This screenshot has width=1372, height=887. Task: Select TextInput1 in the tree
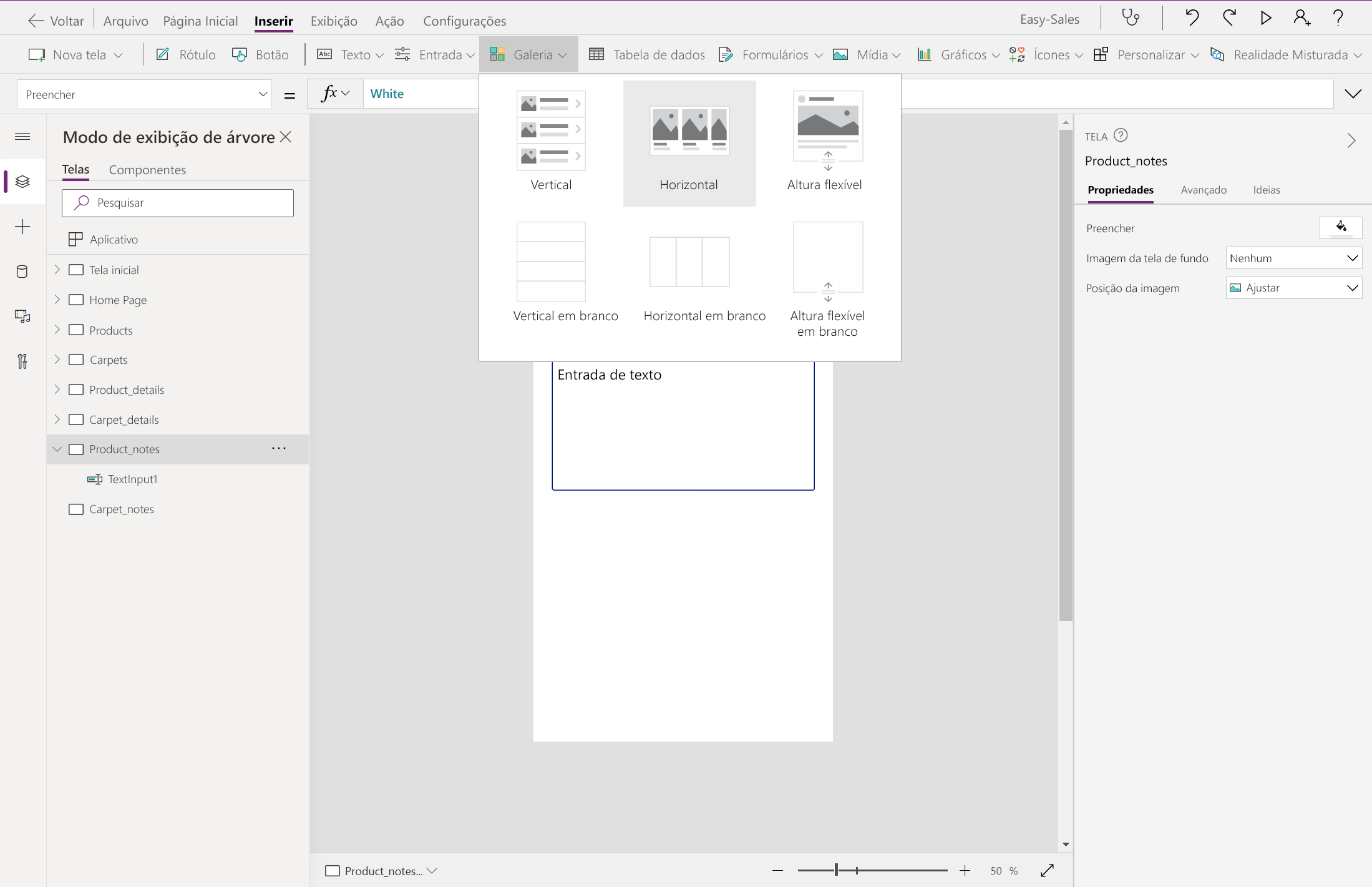132,479
